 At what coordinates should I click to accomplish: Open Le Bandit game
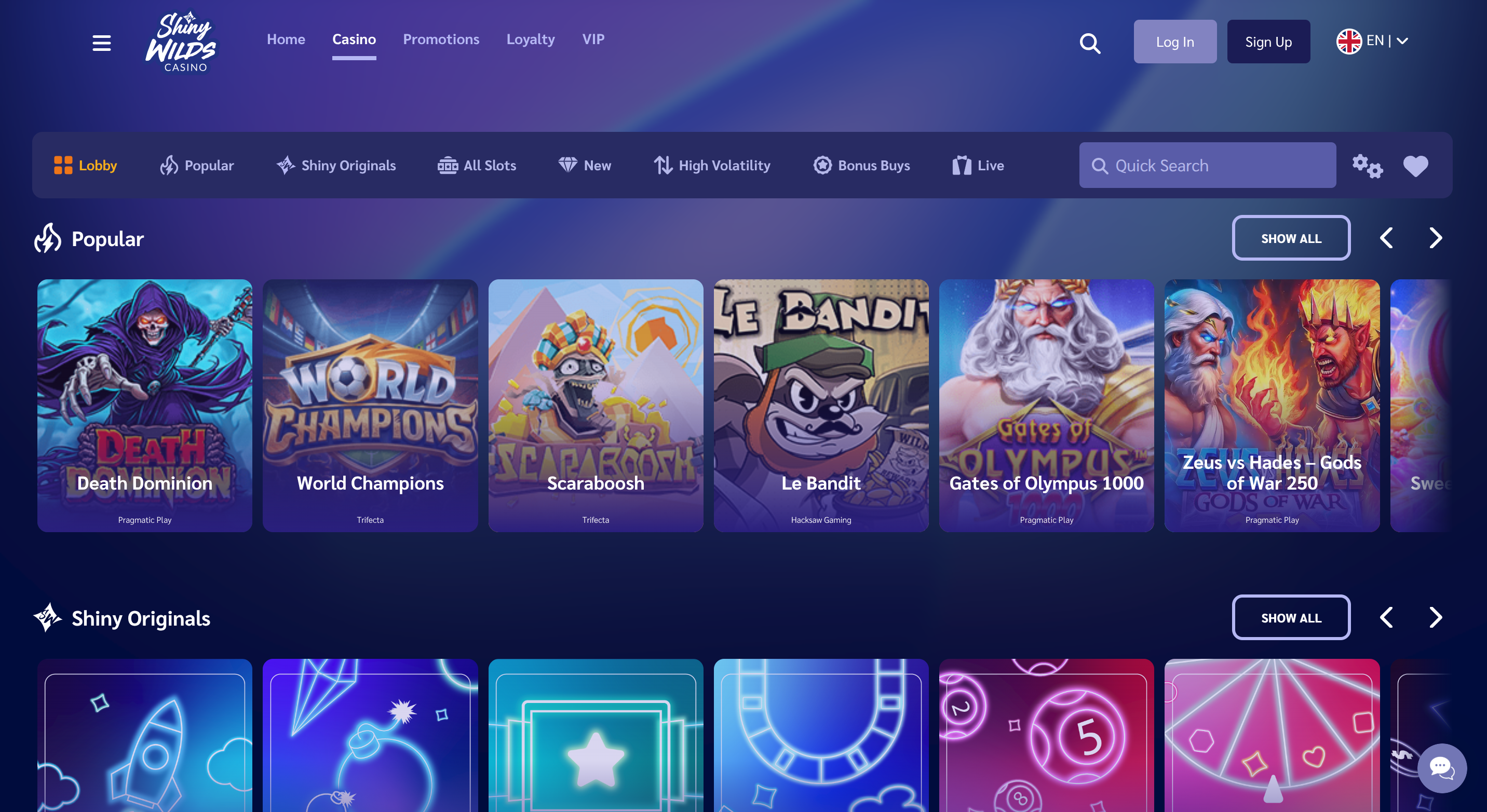click(x=821, y=405)
